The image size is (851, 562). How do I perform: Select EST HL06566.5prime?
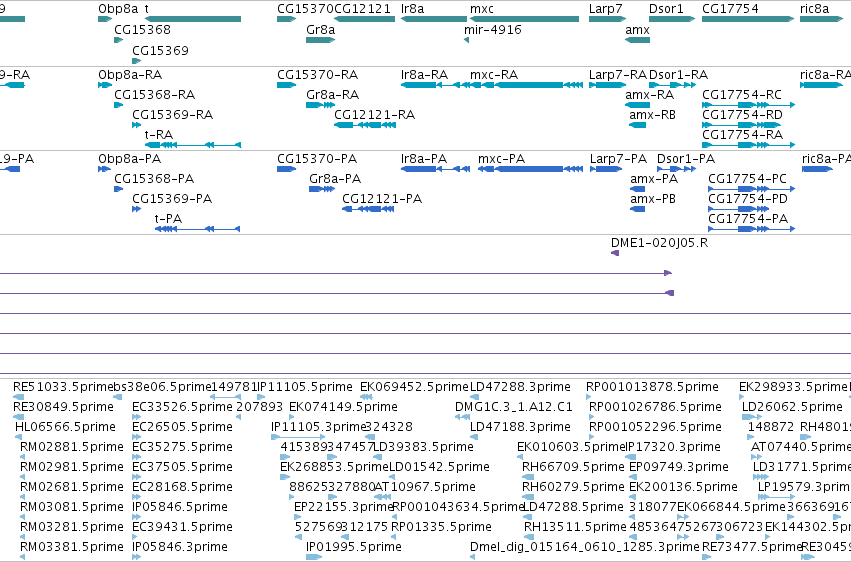tap(66, 427)
